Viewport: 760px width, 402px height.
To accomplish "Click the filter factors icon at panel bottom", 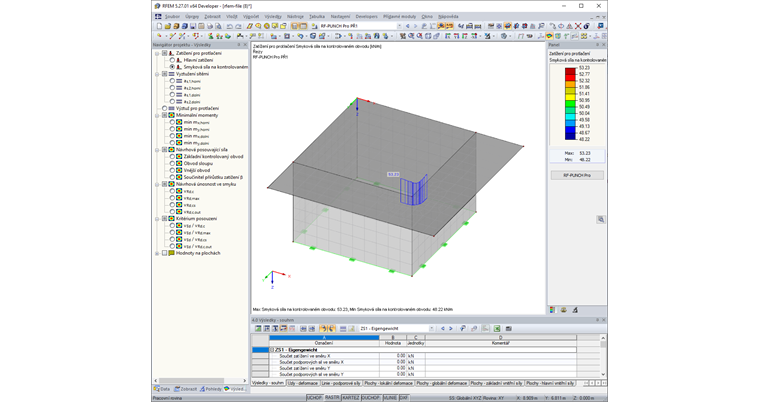I will [575, 310].
